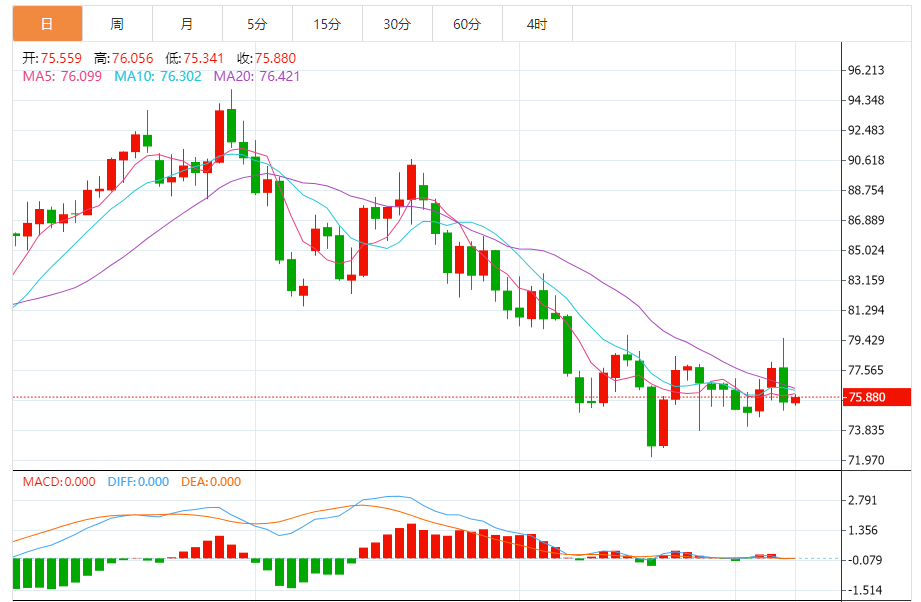The image size is (921, 602).
Task: Click the opening price value 75.559
Action: (61, 58)
